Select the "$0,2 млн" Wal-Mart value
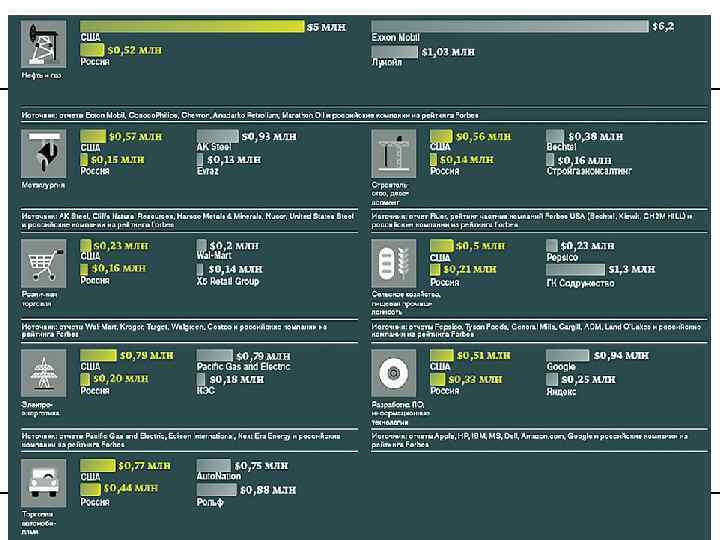Screen dimensions: 720x540 [x=234, y=246]
